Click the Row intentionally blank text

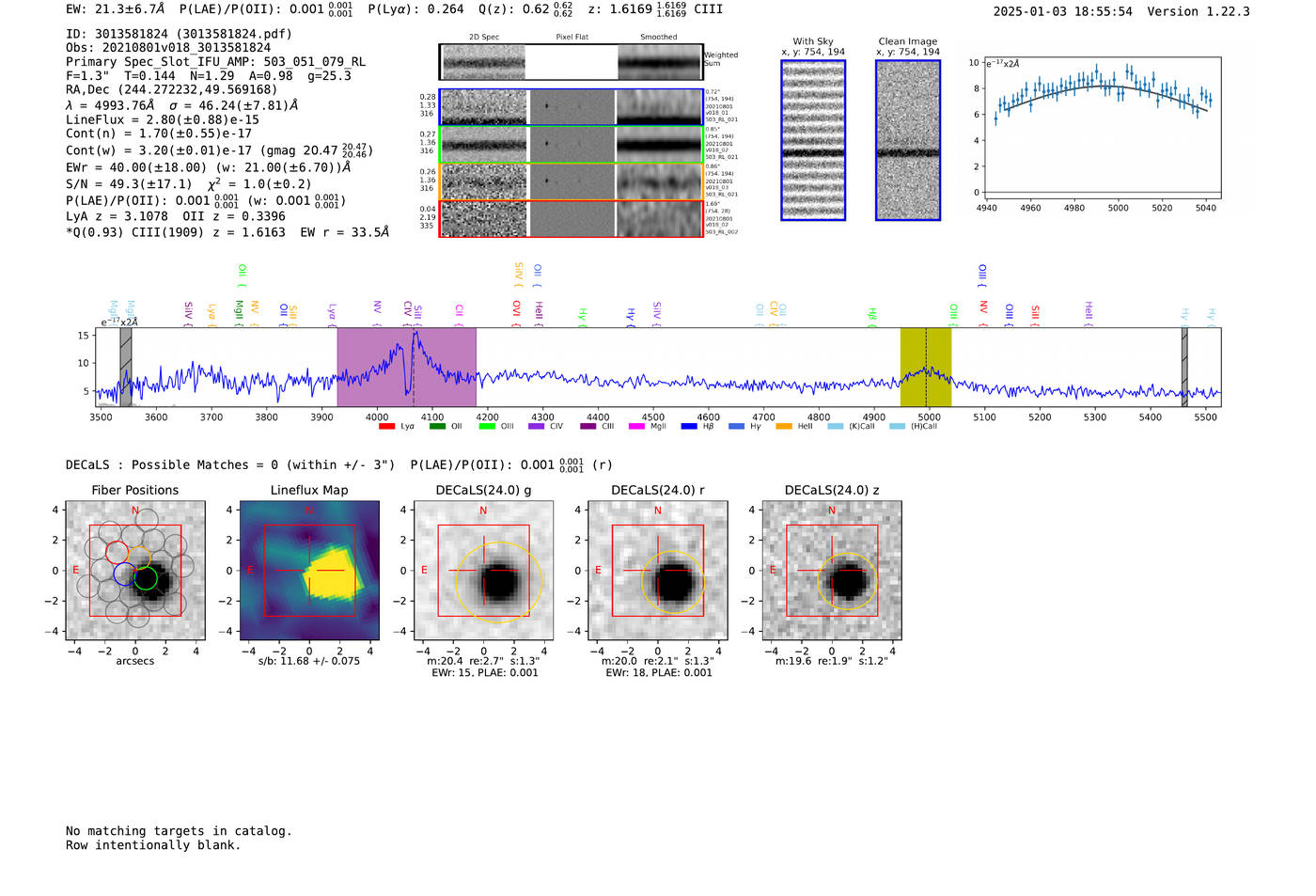pyautogui.click(x=153, y=845)
